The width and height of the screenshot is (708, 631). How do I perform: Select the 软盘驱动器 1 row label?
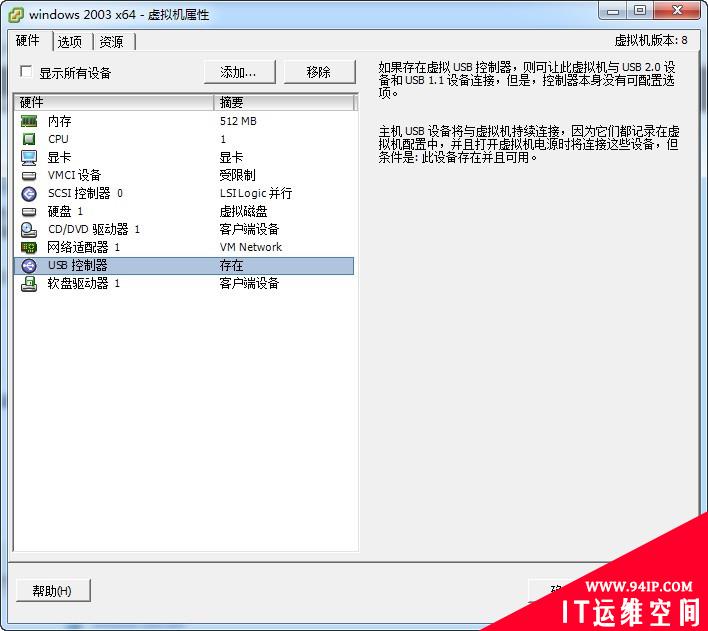[x=84, y=284]
